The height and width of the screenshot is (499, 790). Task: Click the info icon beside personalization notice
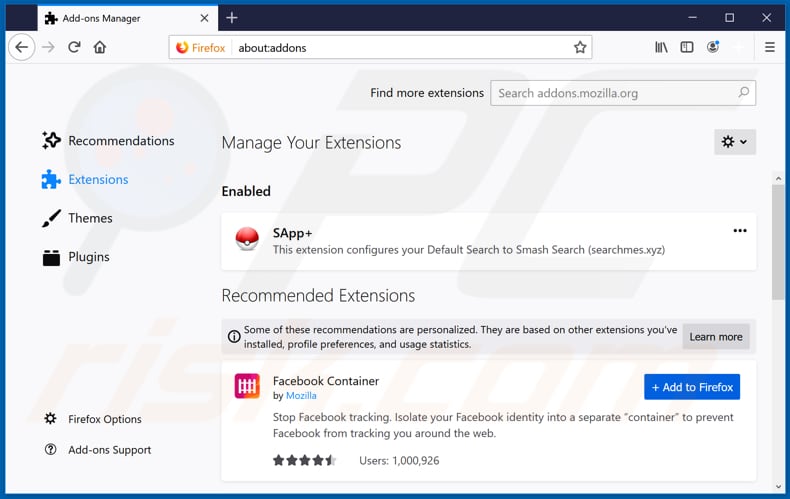(234, 336)
